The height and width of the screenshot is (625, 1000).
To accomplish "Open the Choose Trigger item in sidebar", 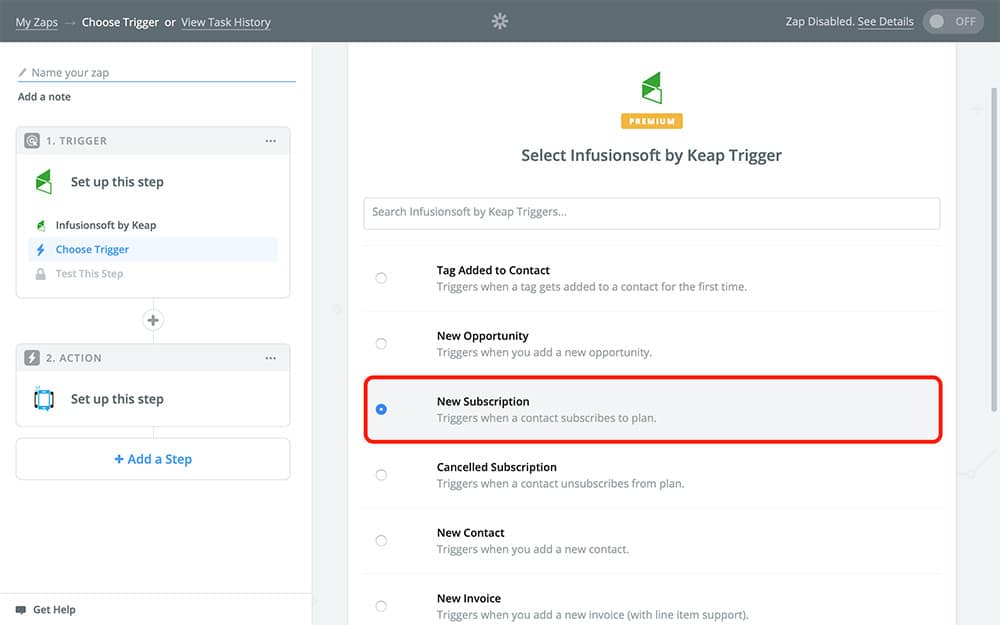I will tap(92, 250).
